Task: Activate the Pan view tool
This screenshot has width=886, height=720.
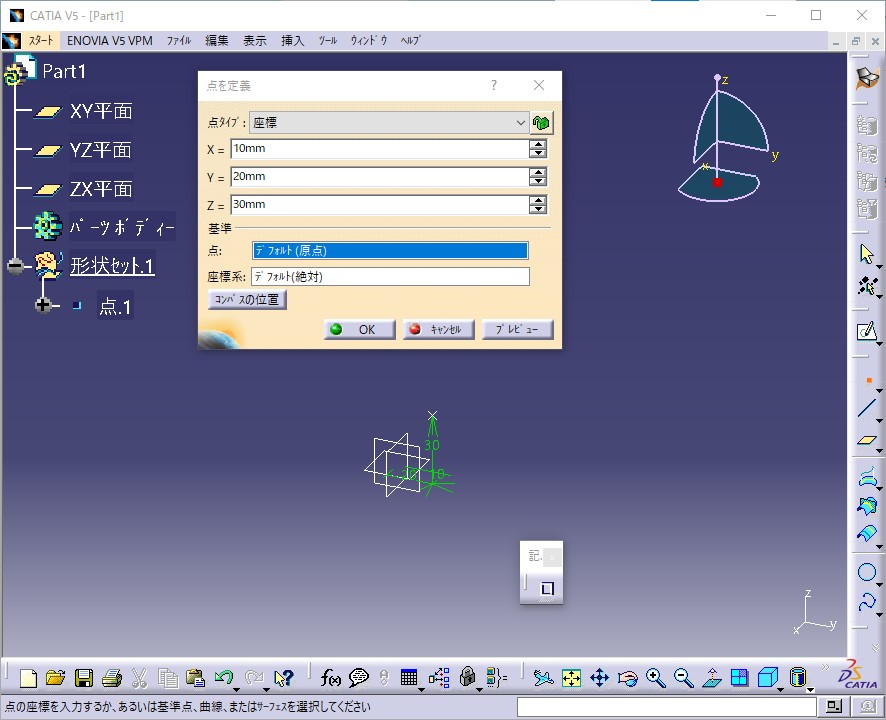Action: click(599, 678)
